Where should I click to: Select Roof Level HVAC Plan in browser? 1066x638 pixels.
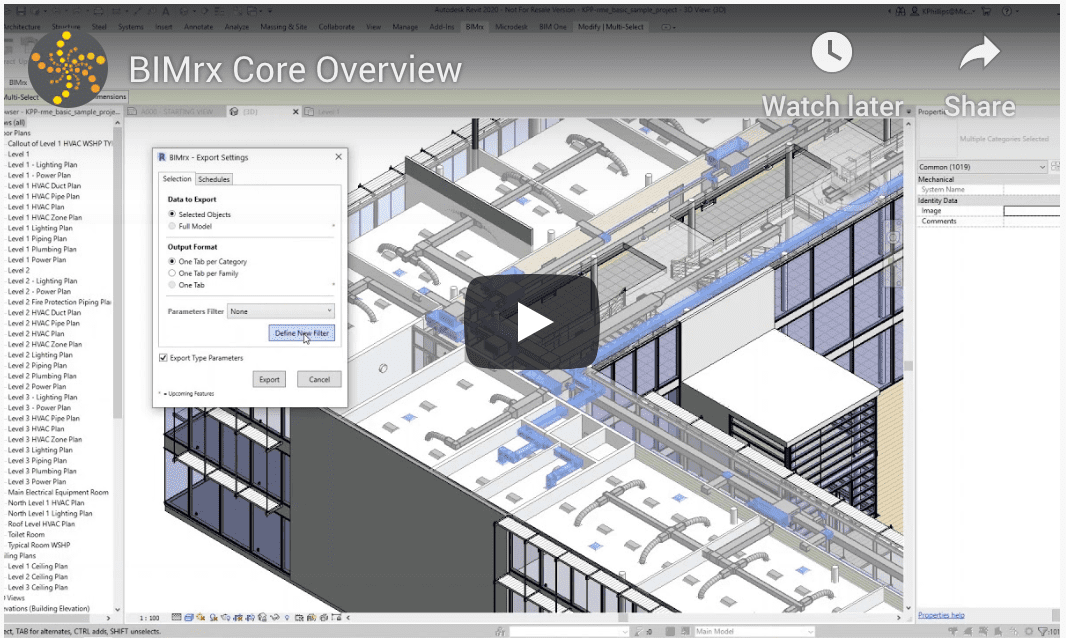click(x=41, y=524)
